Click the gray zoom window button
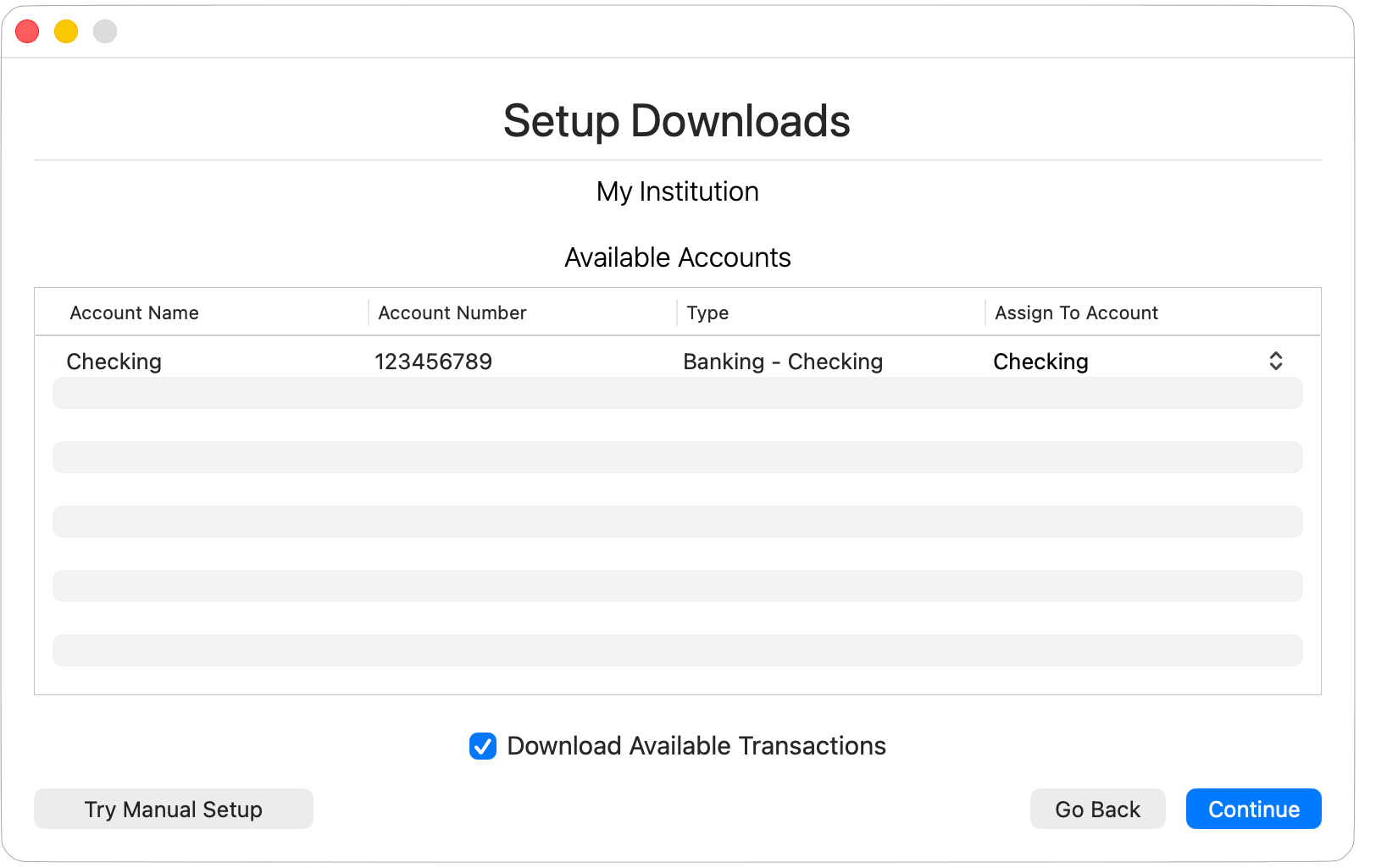This screenshot has width=1398, height=868. 105,31
